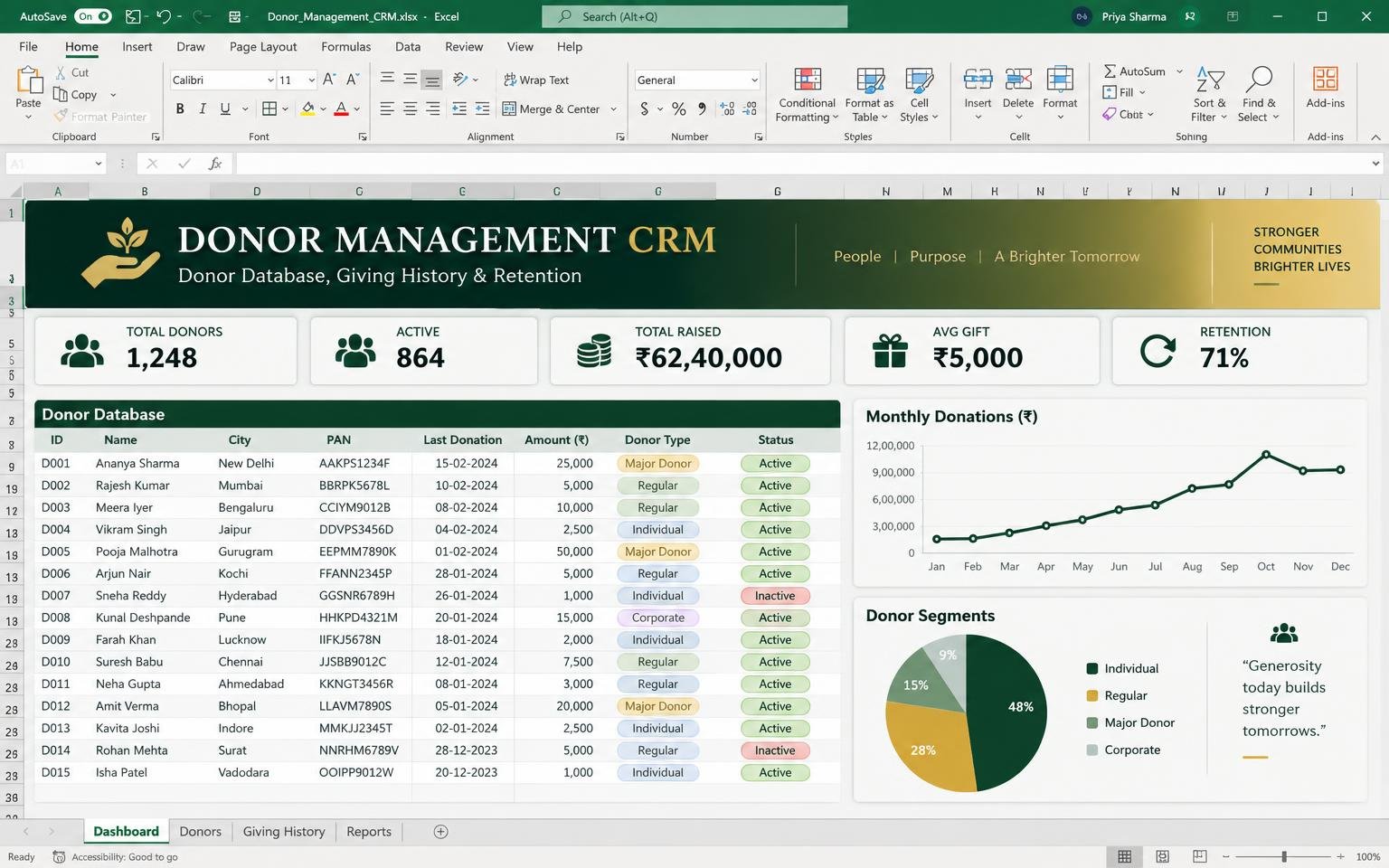Image resolution: width=1389 pixels, height=868 pixels.
Task: Save the workbook using the title bar icon
Action: click(x=133, y=16)
